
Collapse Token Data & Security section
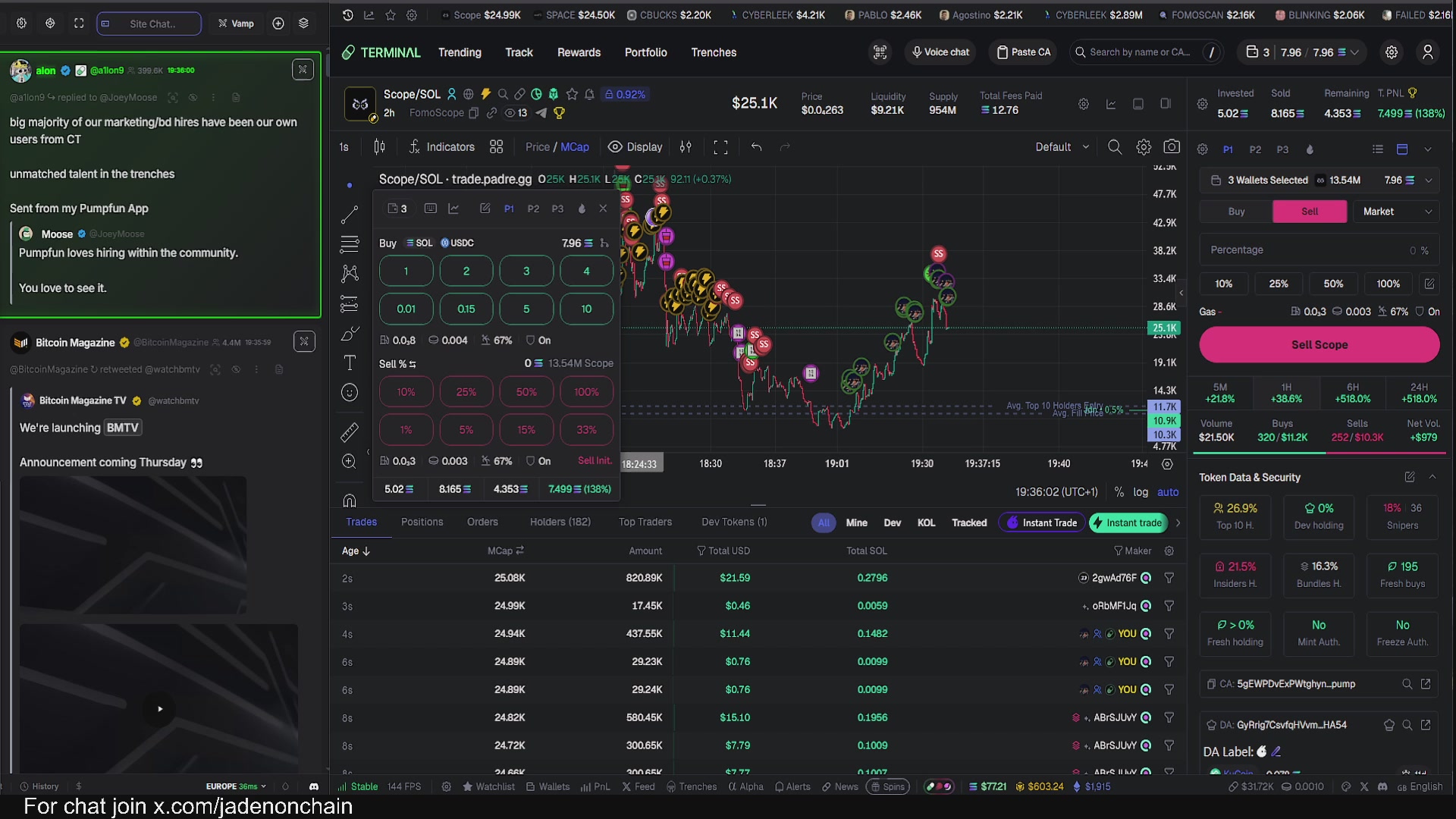pos(1432,477)
